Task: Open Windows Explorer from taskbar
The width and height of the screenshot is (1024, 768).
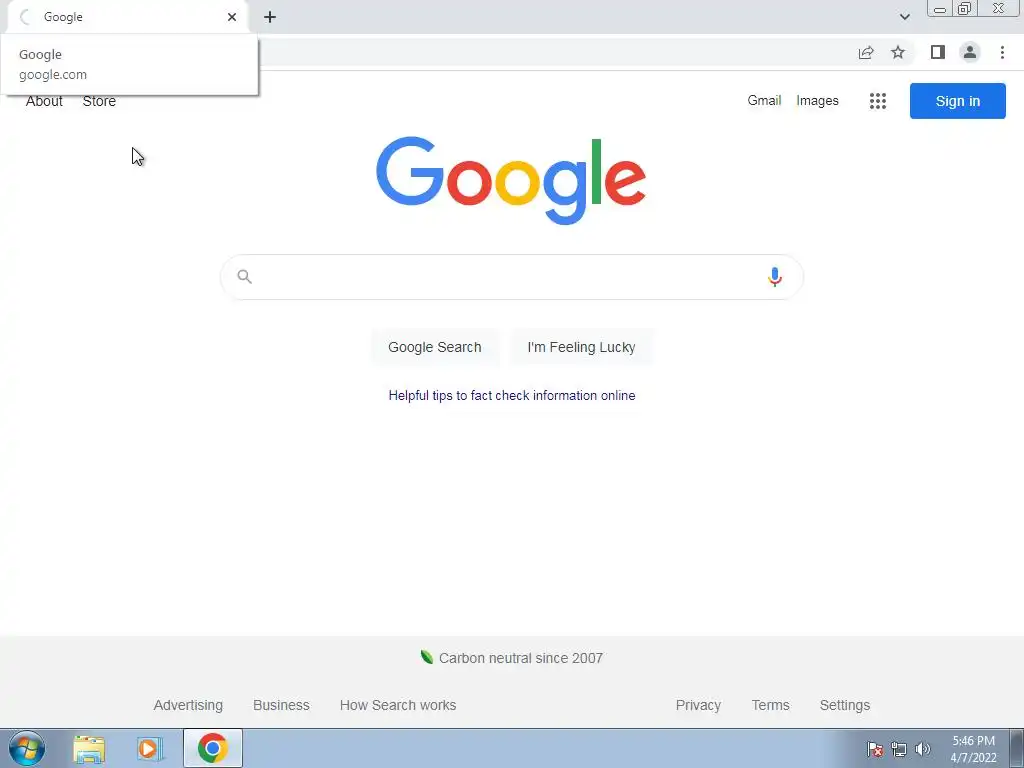Action: point(89,748)
